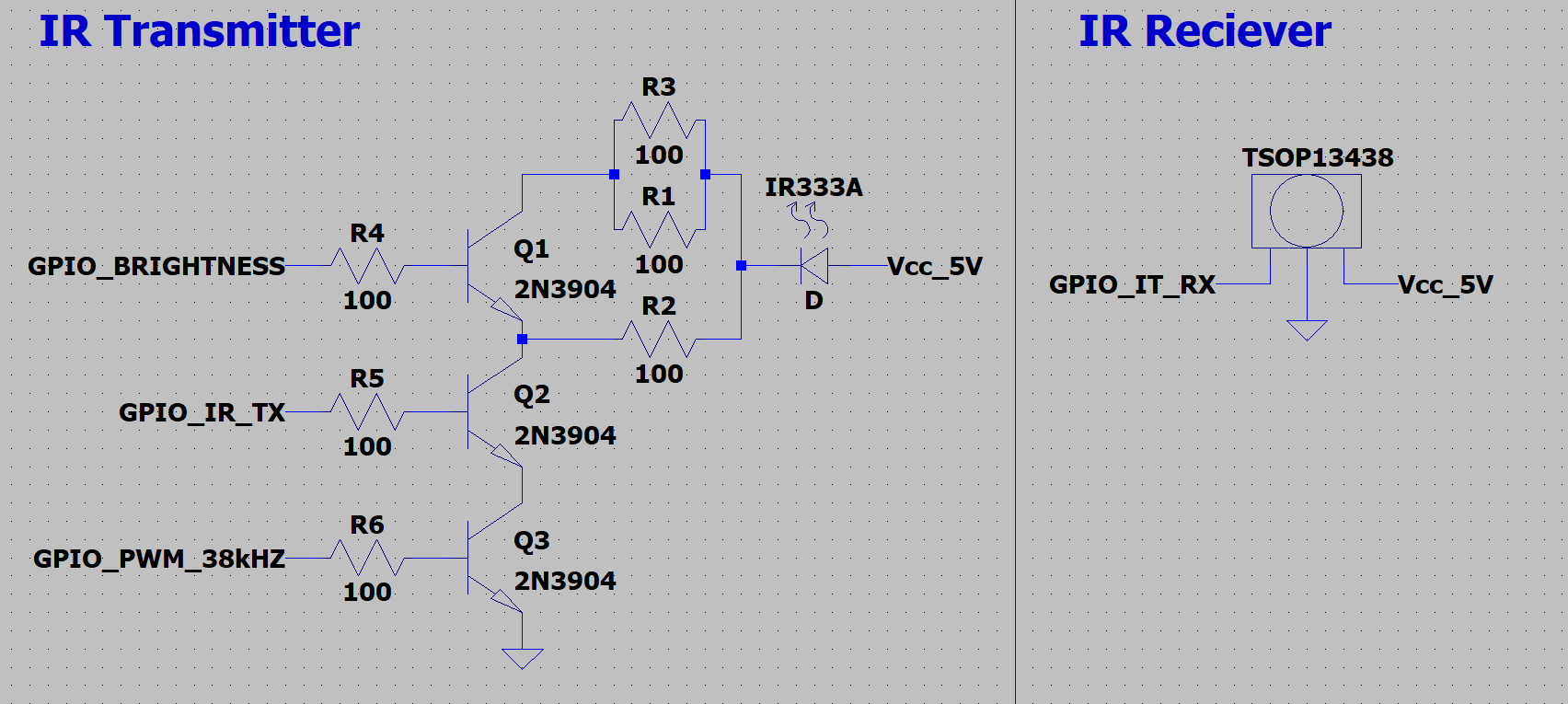Click the junction dot left of R3
The height and width of the screenshot is (704, 1568).
tap(615, 174)
